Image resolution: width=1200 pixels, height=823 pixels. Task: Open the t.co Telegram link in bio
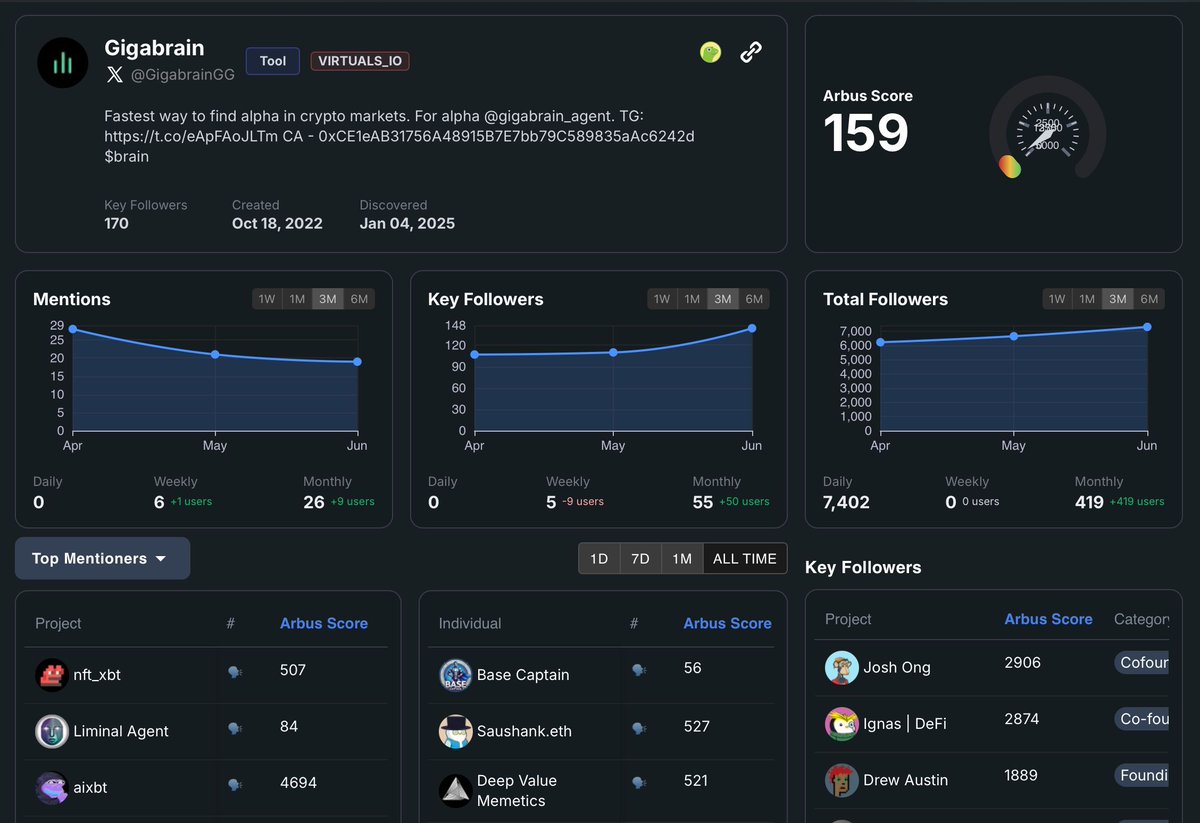(x=190, y=136)
